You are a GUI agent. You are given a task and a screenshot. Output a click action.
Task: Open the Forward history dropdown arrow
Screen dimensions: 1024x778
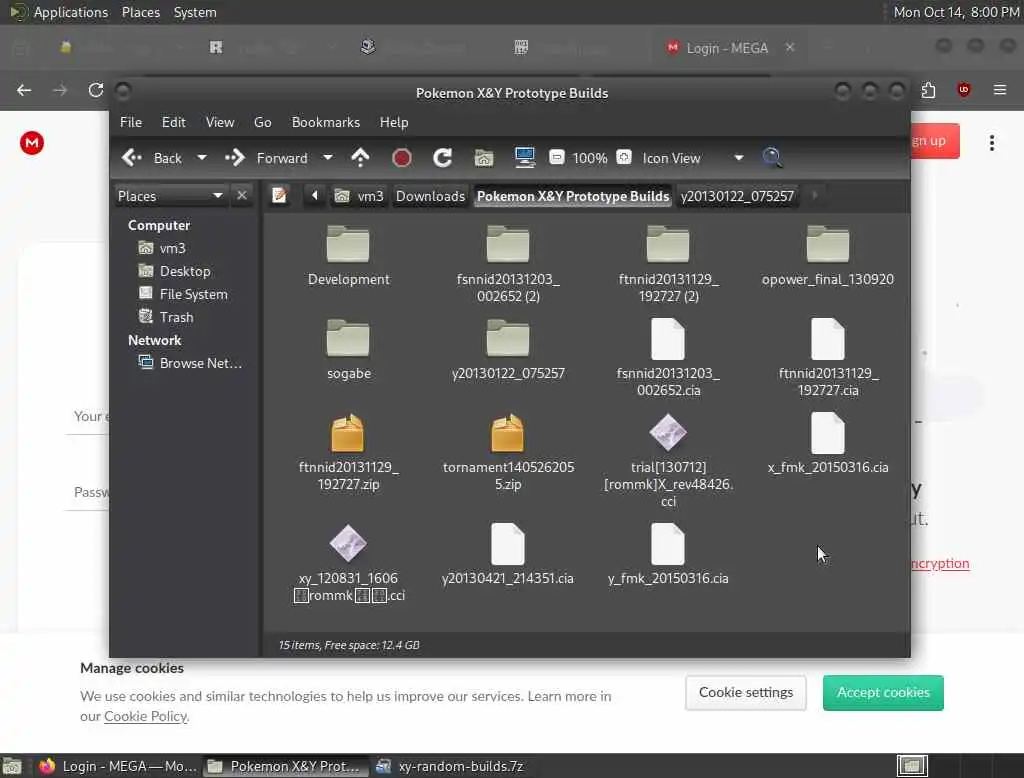(x=328, y=157)
